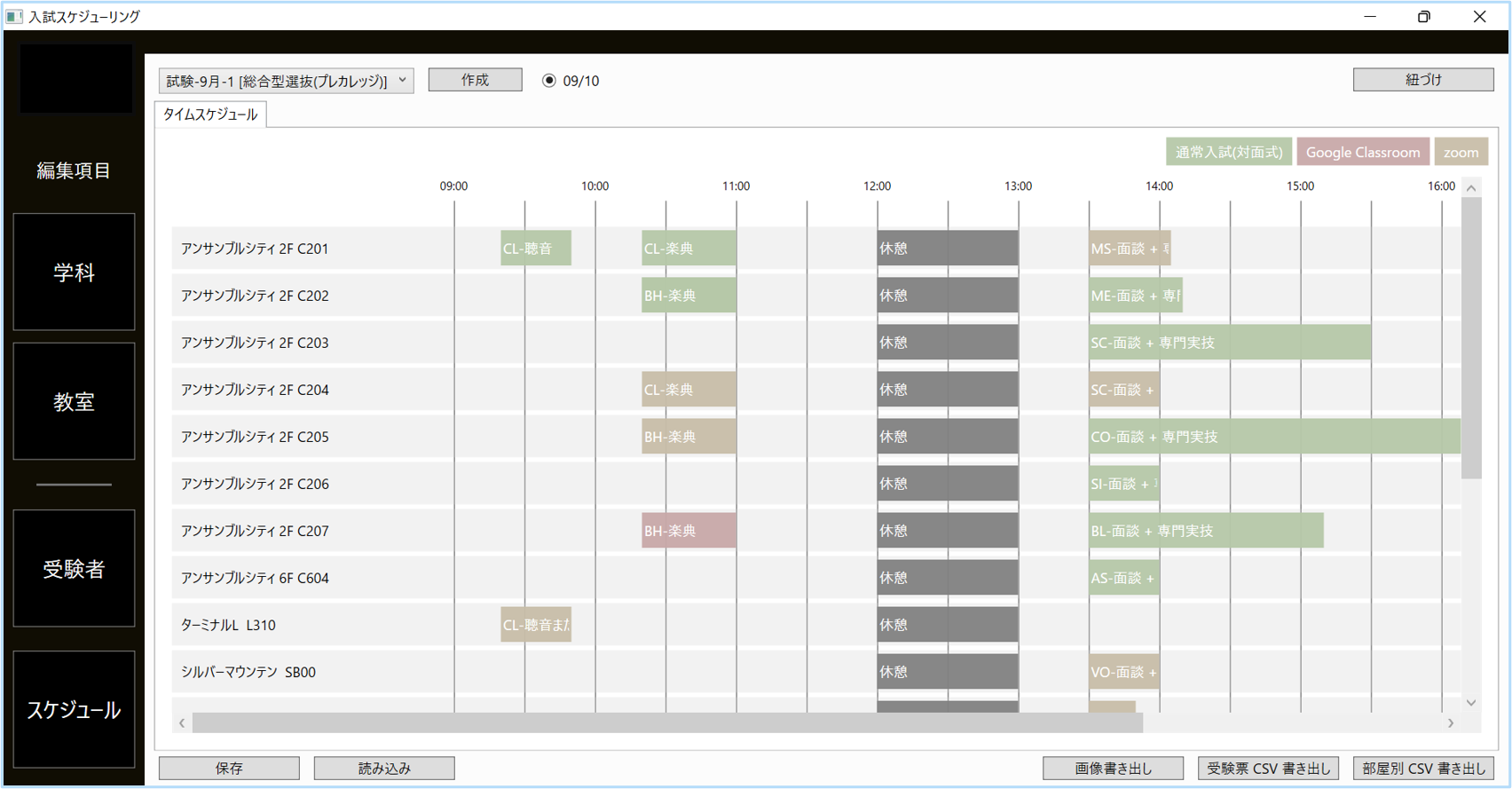Switch to the タイムスケジュール tab
This screenshot has height=789, width=1512.
pyautogui.click(x=210, y=114)
